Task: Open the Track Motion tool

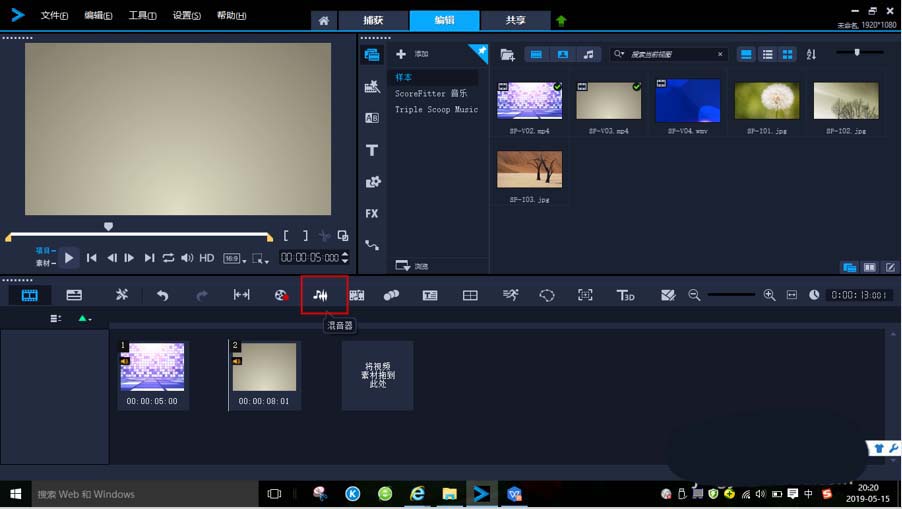Action: [x=391, y=295]
